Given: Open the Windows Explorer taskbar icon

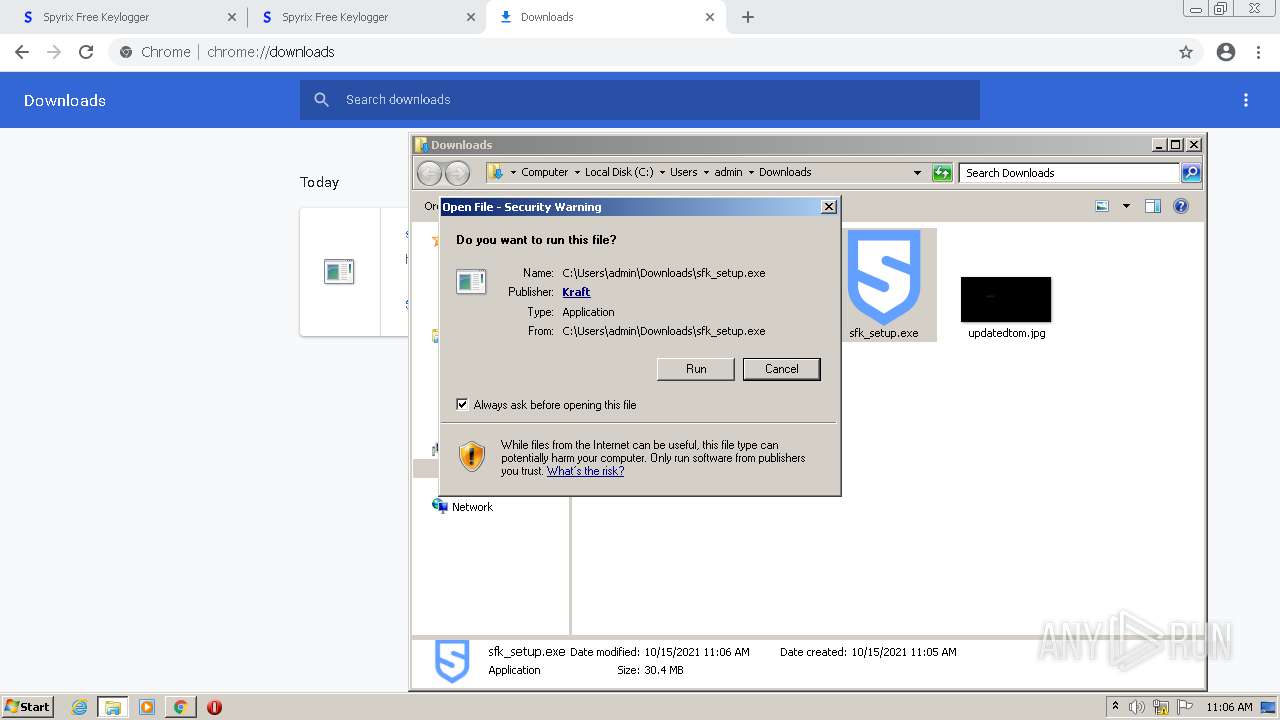Looking at the screenshot, I should click(112, 707).
